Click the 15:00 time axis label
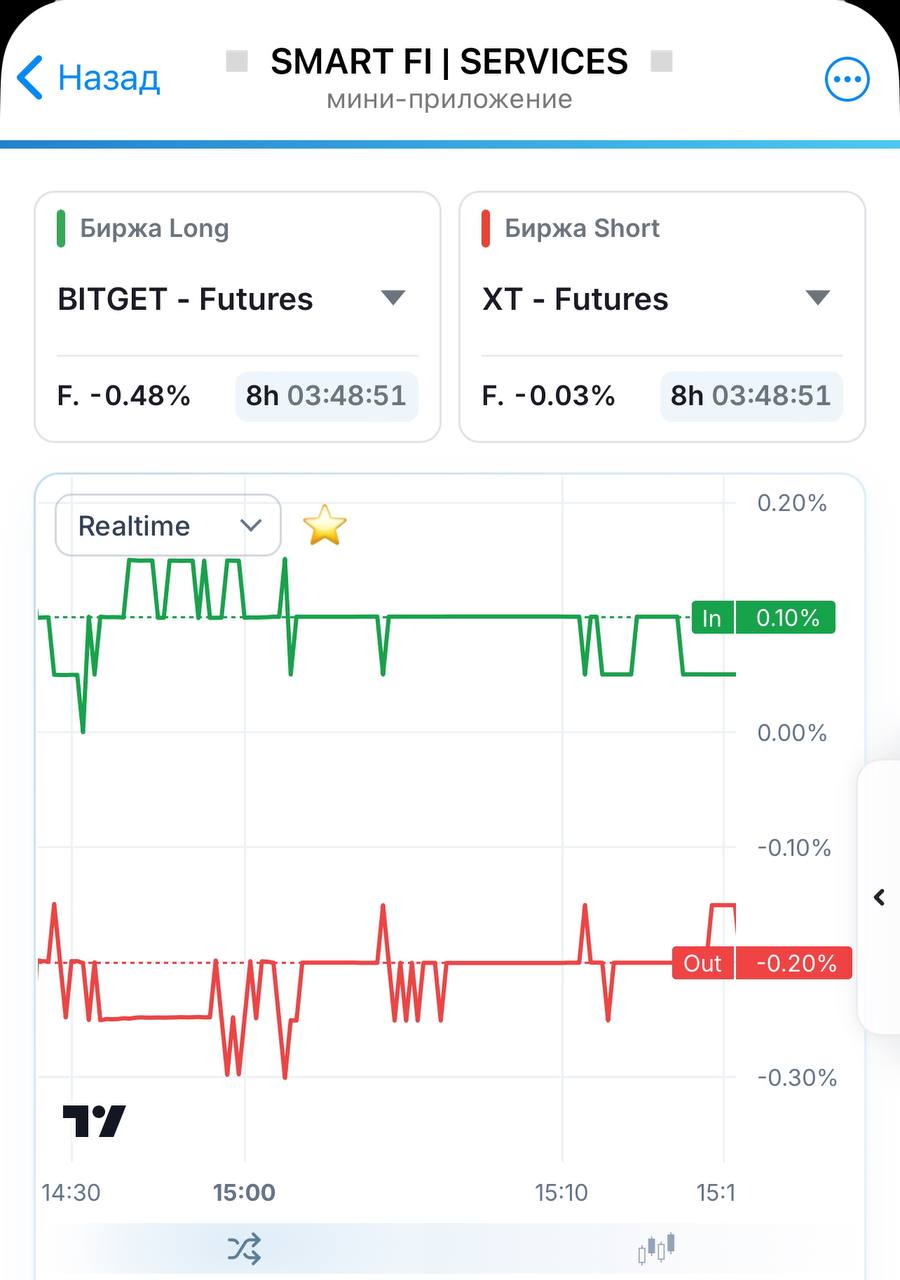 pyautogui.click(x=244, y=1192)
